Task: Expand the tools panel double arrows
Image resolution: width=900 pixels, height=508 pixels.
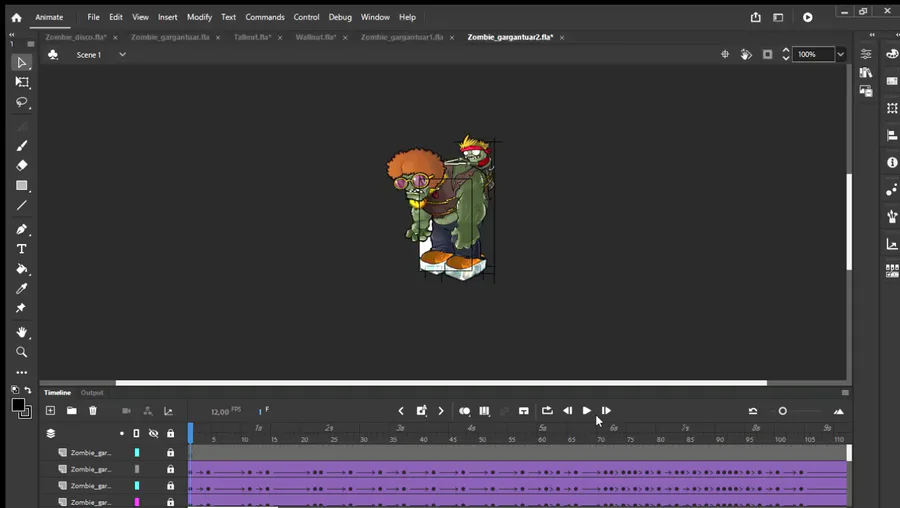Action: (11, 35)
